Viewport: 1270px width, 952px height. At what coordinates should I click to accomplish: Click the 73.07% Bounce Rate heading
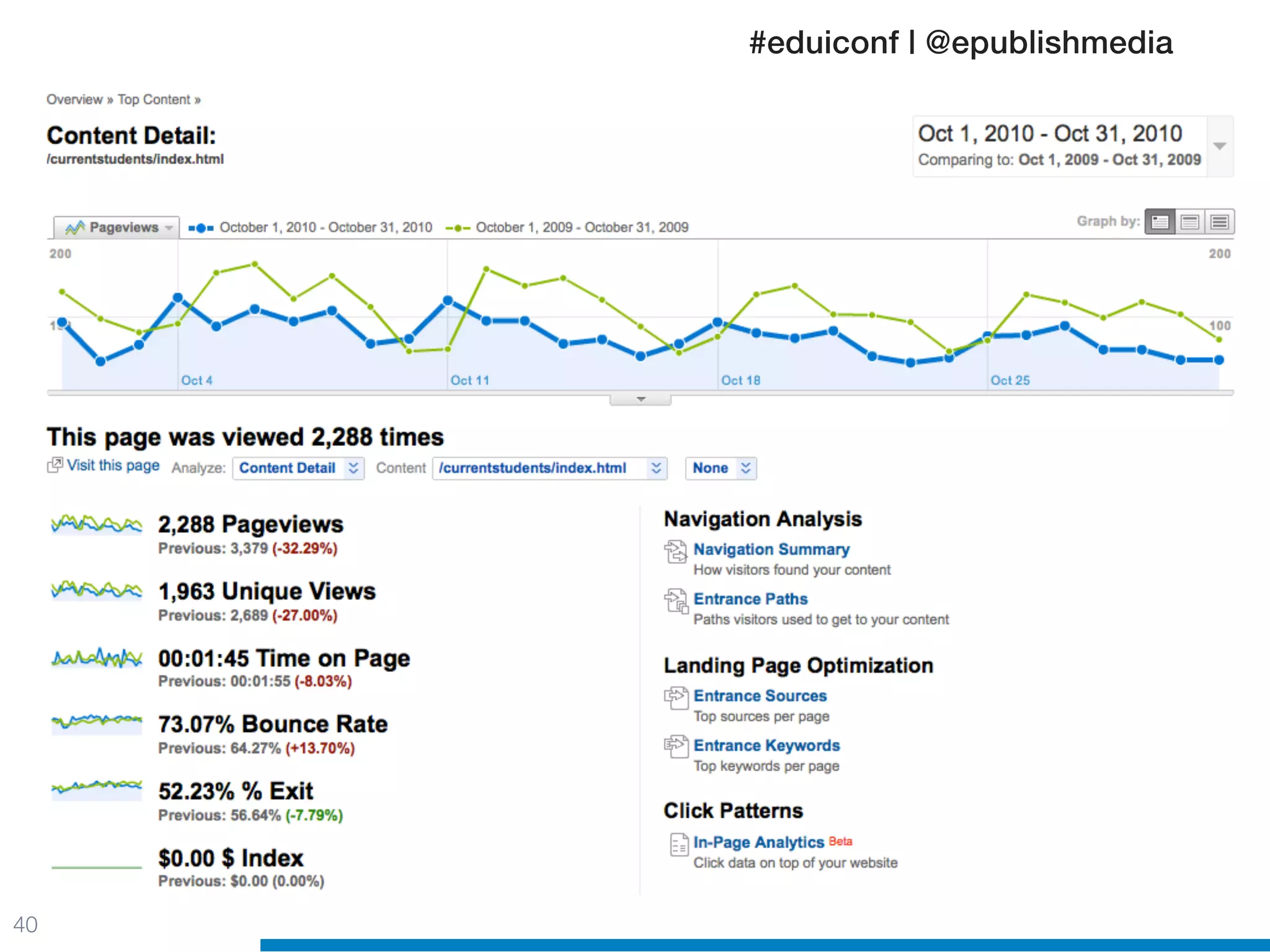(x=273, y=724)
